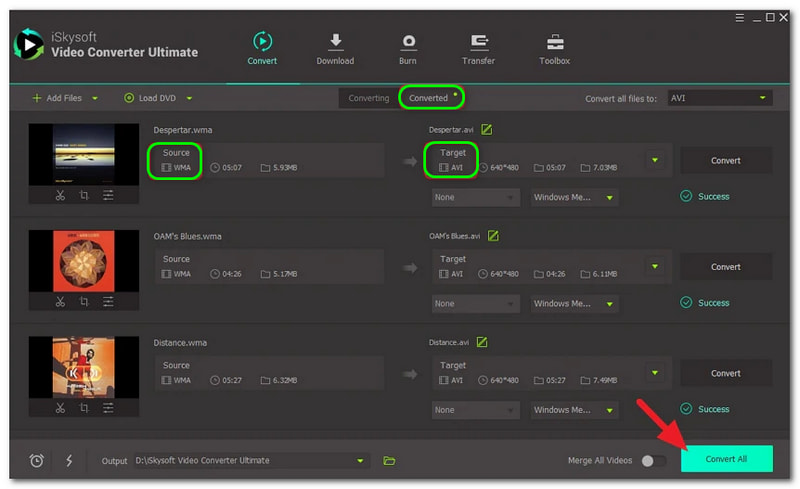Expand target format options for OAM's Blues.avi

coord(655,266)
